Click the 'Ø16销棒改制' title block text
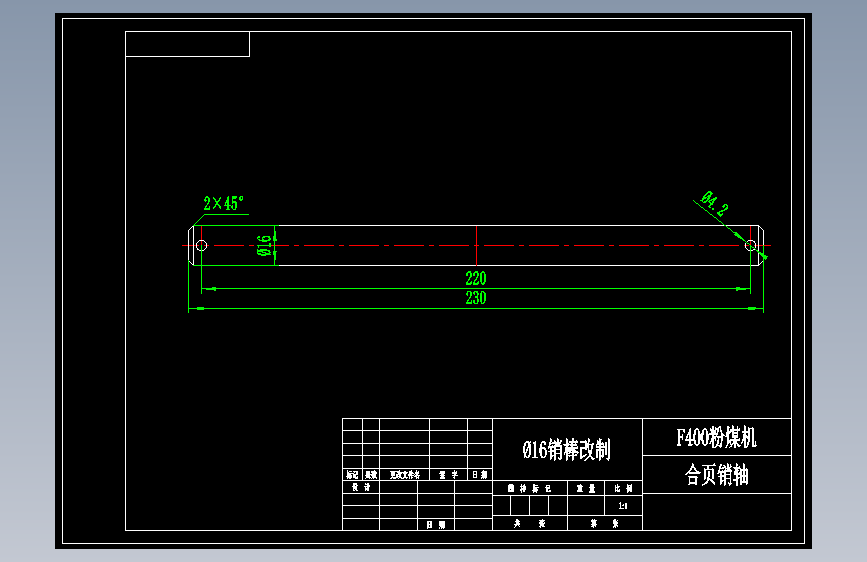 coord(567,450)
